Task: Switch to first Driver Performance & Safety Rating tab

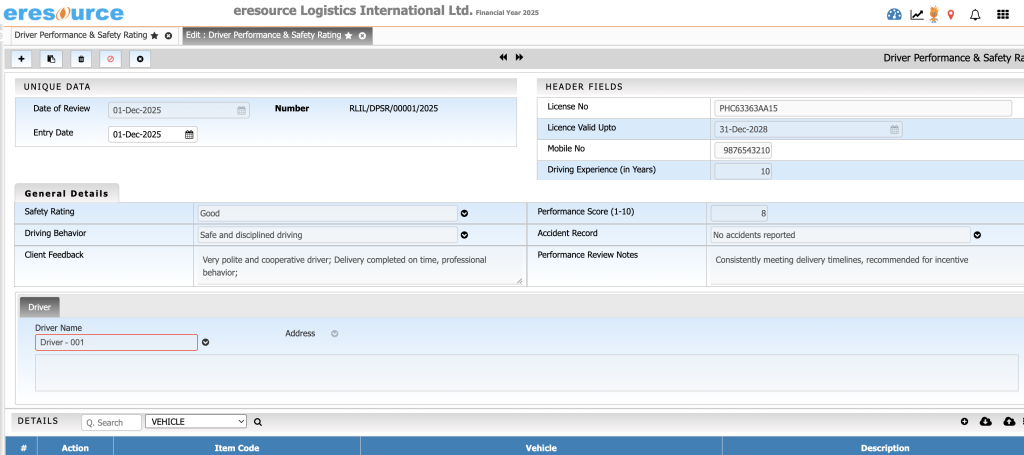Action: (78, 35)
